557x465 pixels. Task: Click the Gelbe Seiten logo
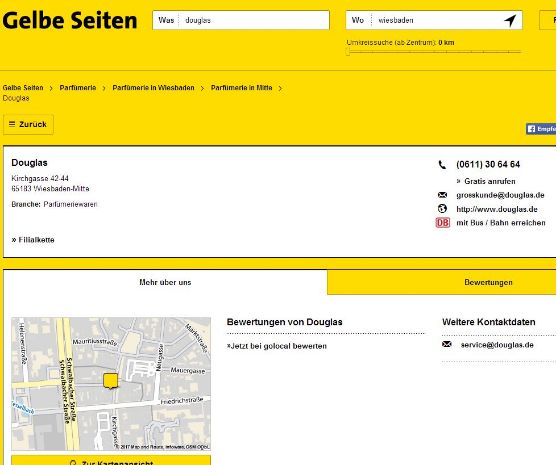pyautogui.click(x=70, y=20)
